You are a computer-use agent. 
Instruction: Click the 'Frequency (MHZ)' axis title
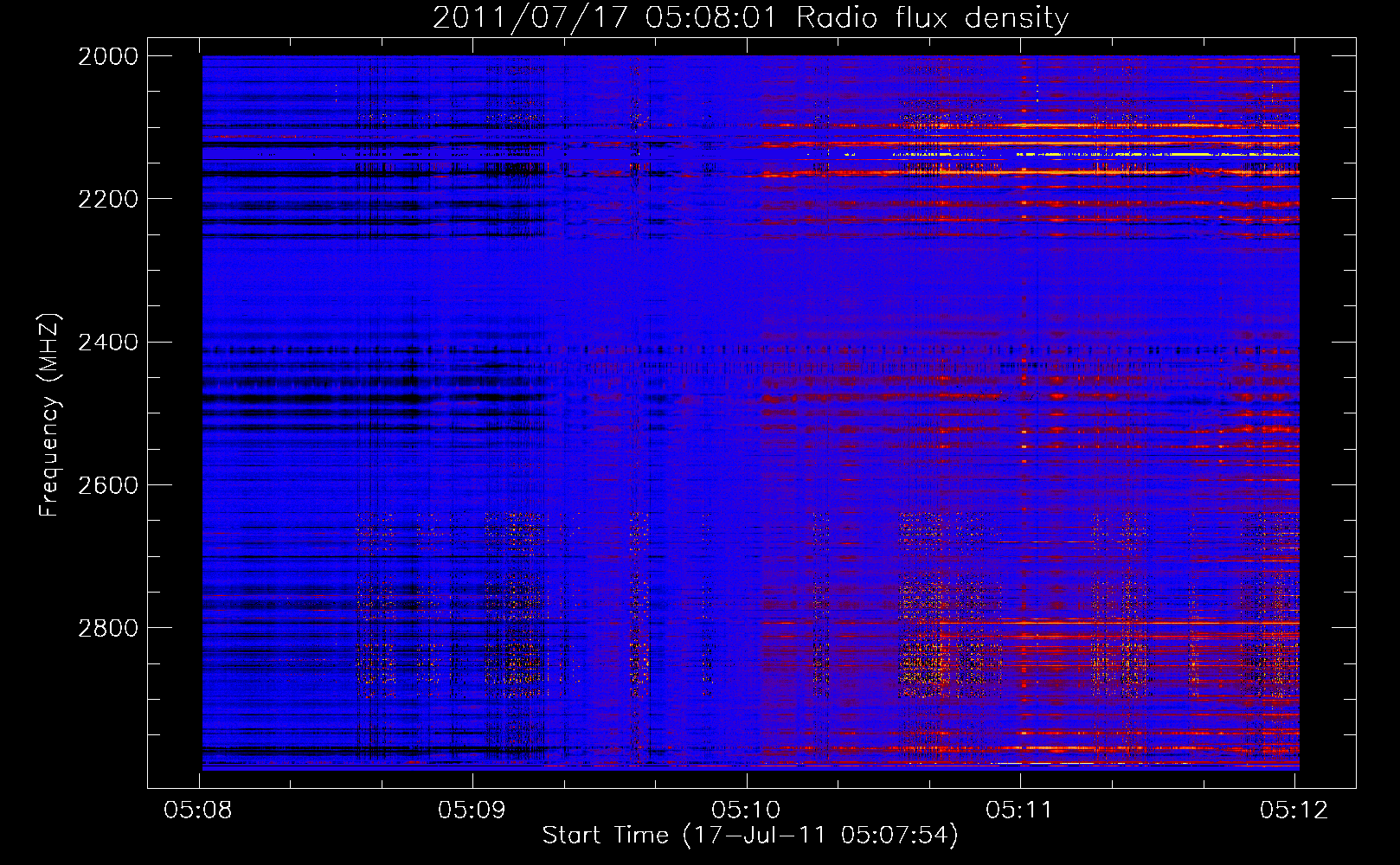[50, 415]
